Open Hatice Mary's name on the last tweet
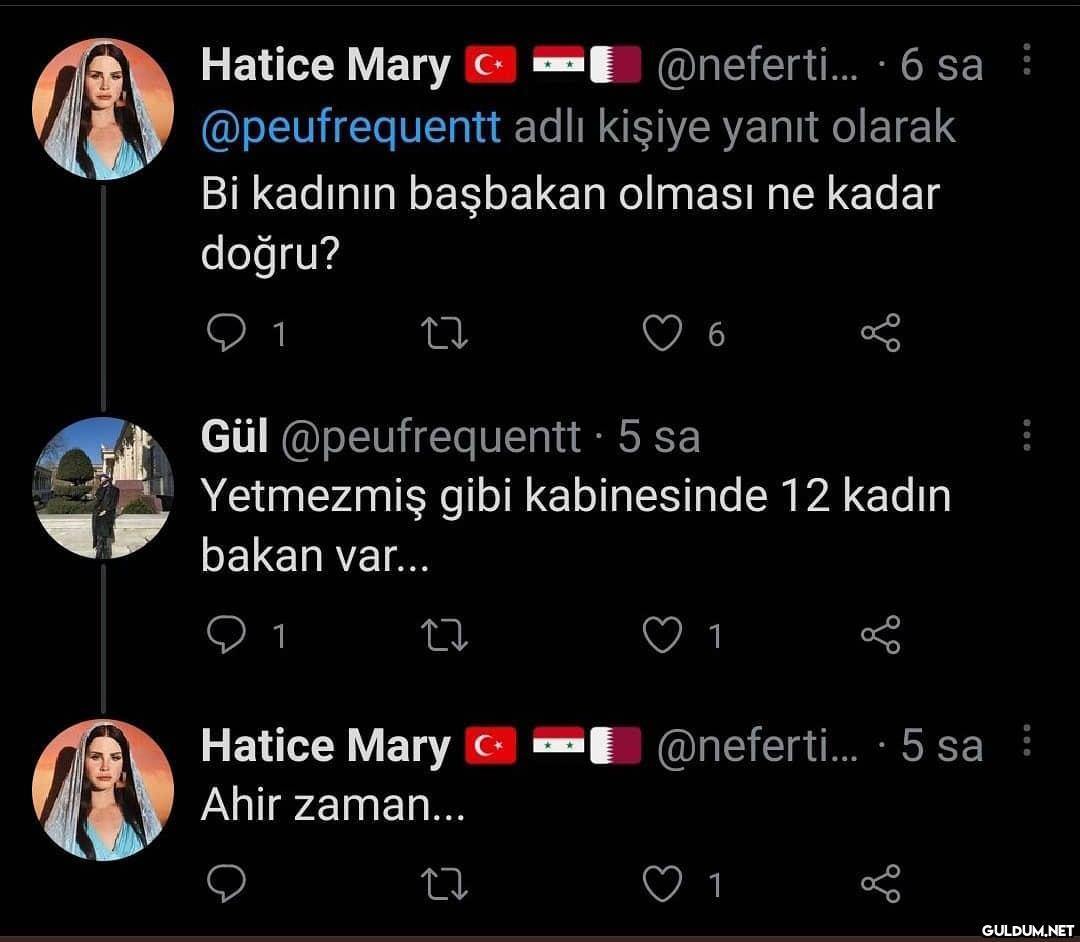The height and width of the screenshot is (942, 1080). (x=325, y=746)
